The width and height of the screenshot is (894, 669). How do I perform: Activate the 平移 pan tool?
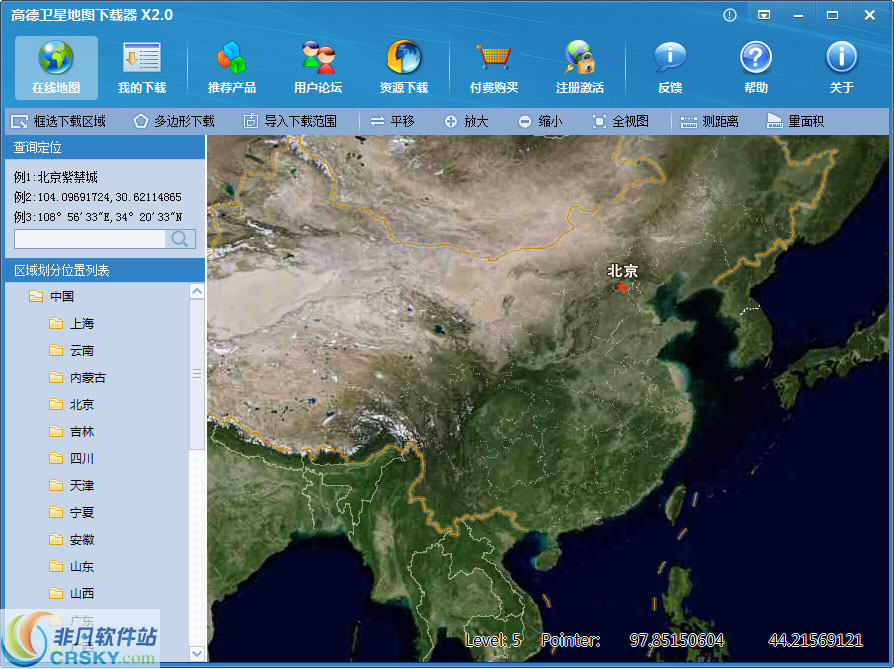click(392, 121)
